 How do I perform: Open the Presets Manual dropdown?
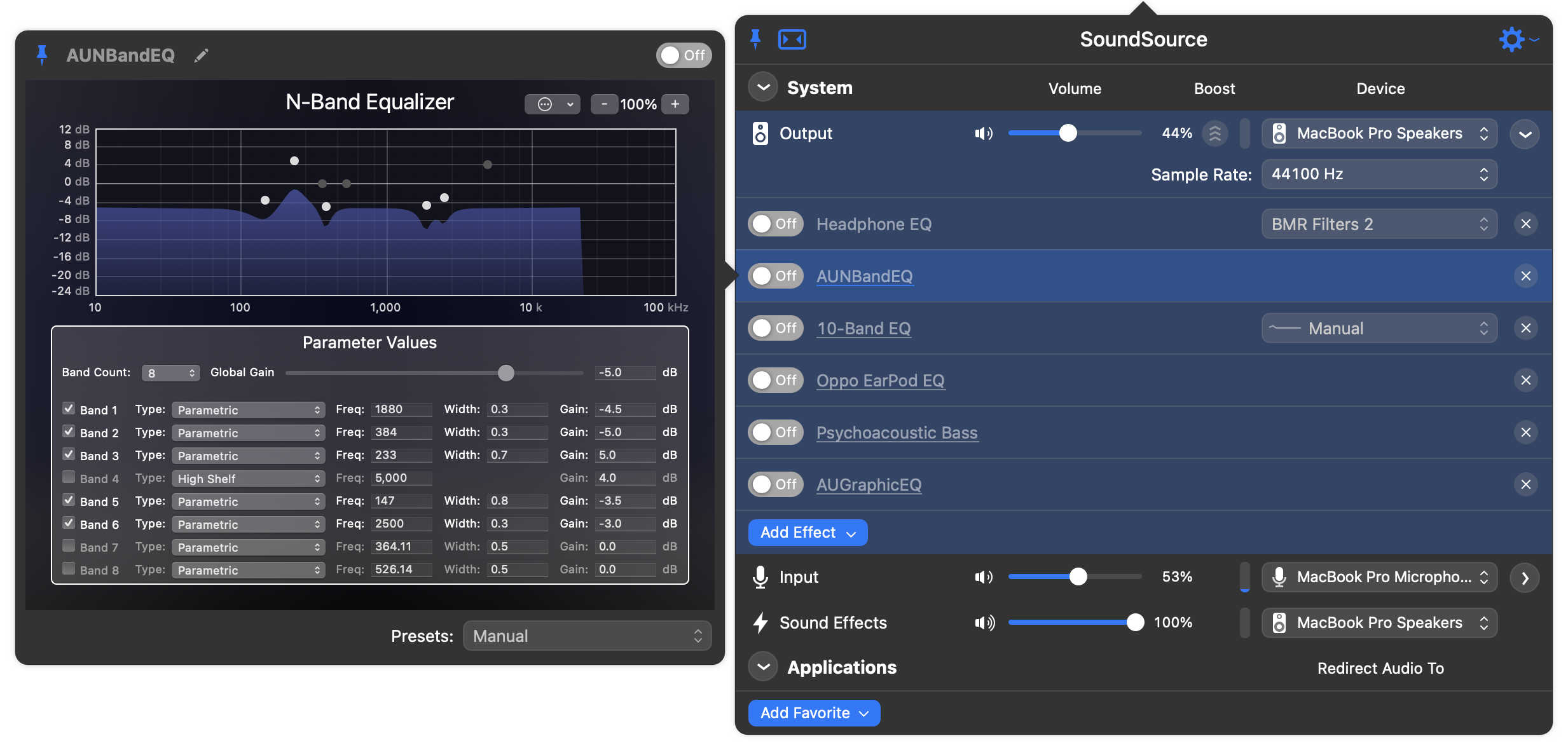click(x=587, y=636)
